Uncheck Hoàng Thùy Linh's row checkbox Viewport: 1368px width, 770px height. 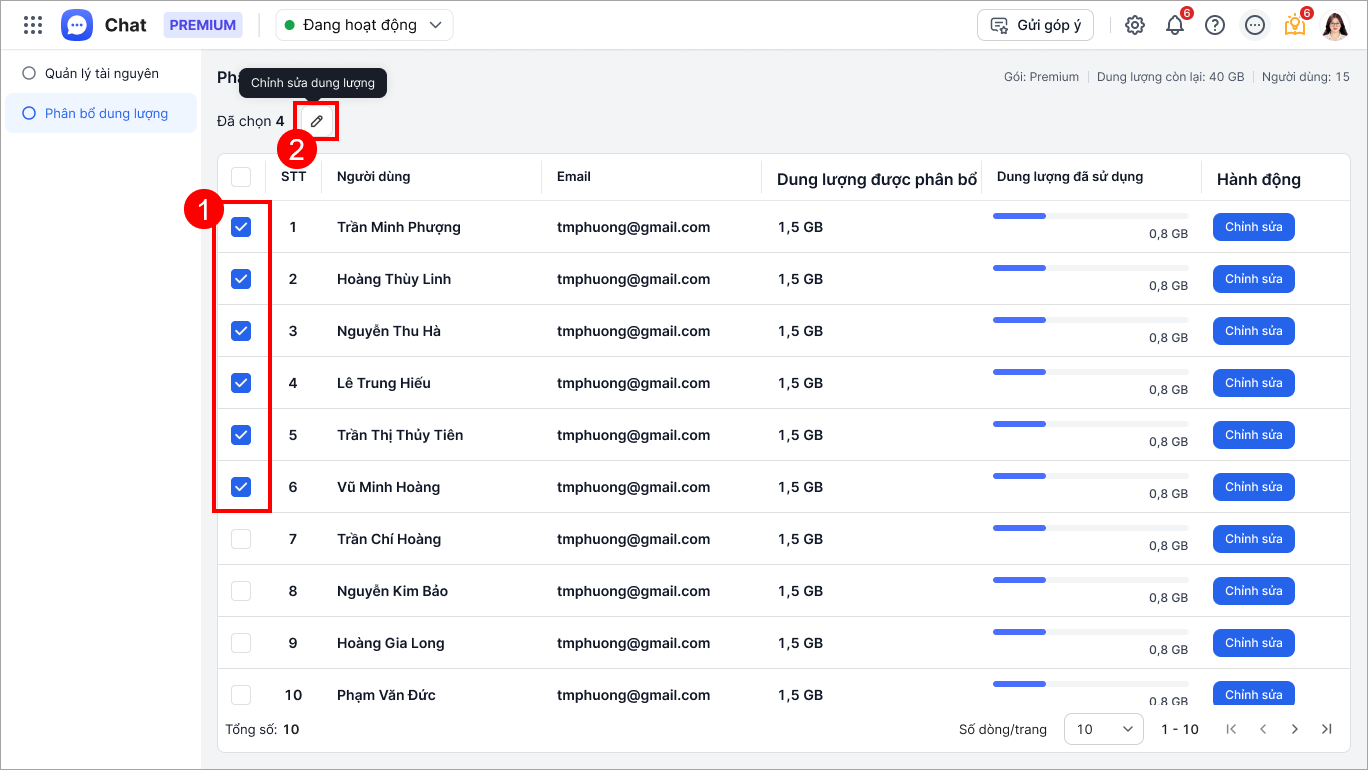coord(241,279)
